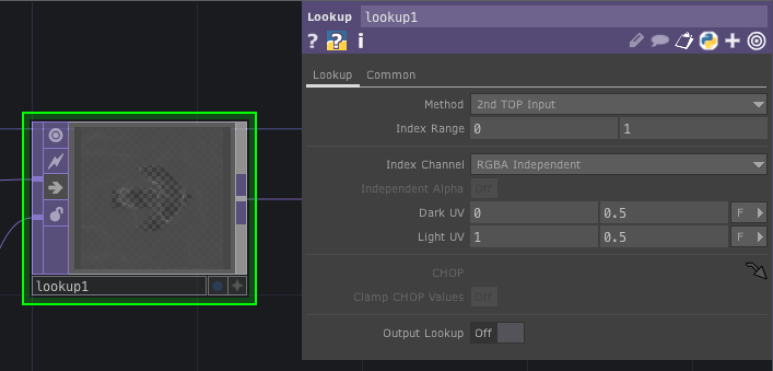Switch to the Common tab

[391, 75]
